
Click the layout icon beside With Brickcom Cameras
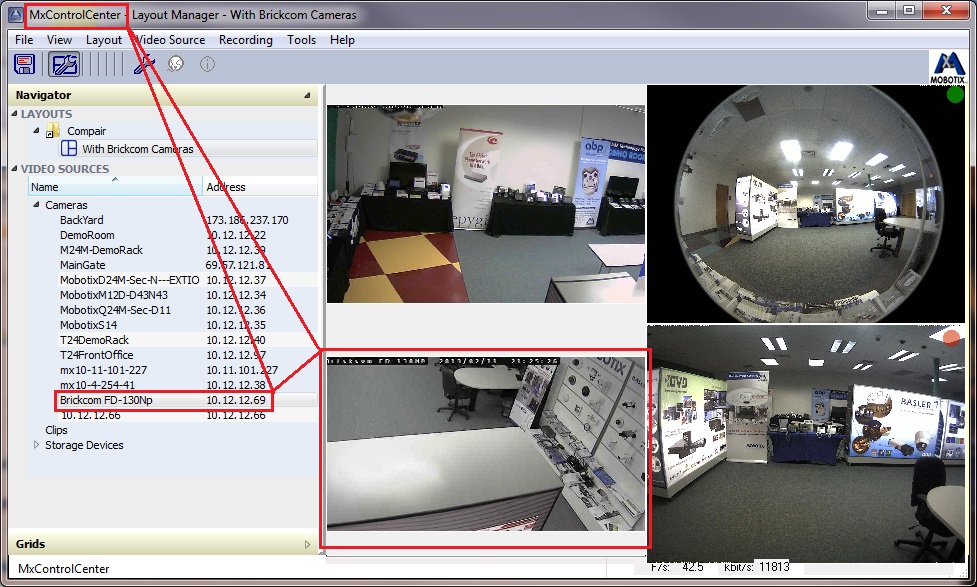[69, 149]
